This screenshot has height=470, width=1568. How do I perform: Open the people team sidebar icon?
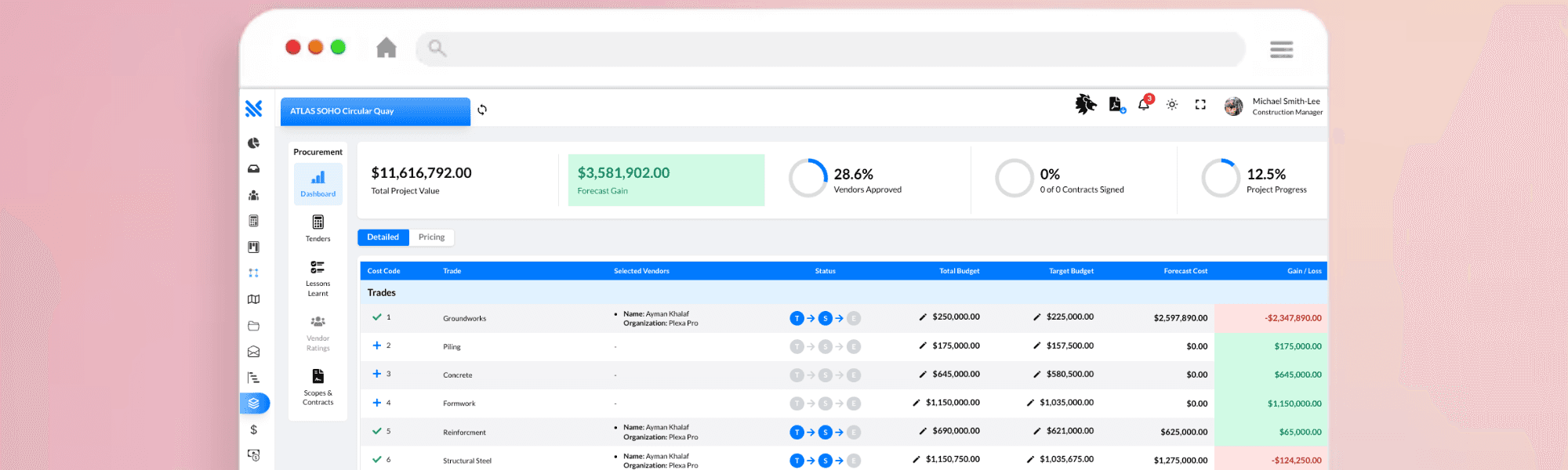[x=253, y=195]
